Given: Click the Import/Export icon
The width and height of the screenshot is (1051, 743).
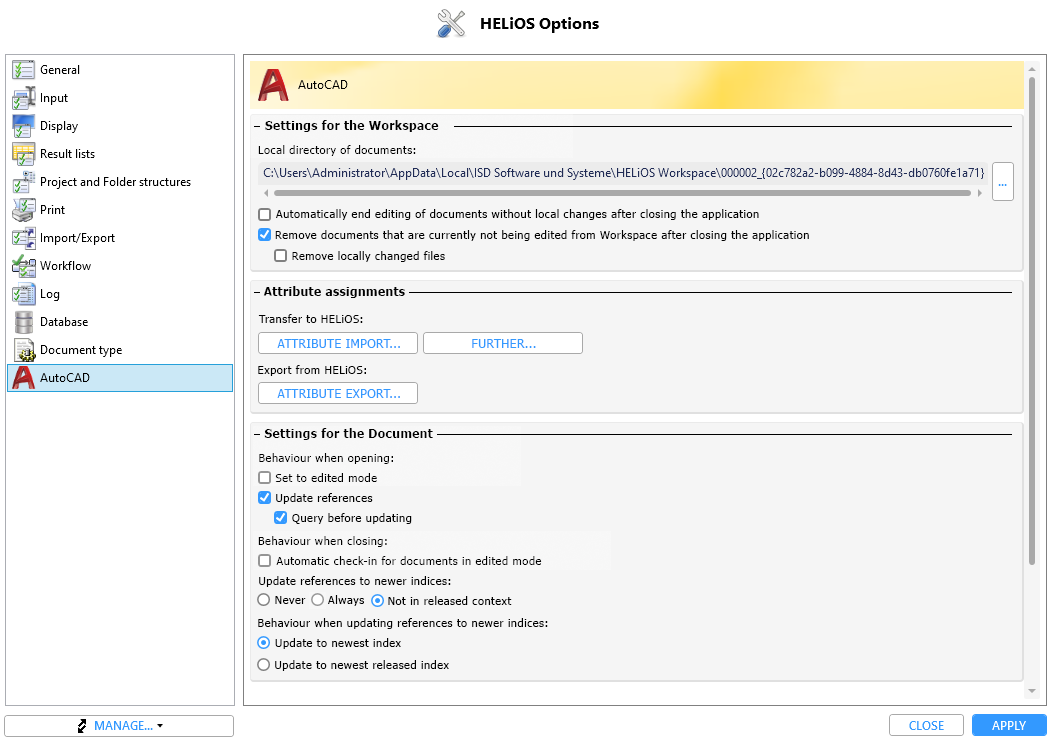Looking at the screenshot, I should (x=23, y=238).
